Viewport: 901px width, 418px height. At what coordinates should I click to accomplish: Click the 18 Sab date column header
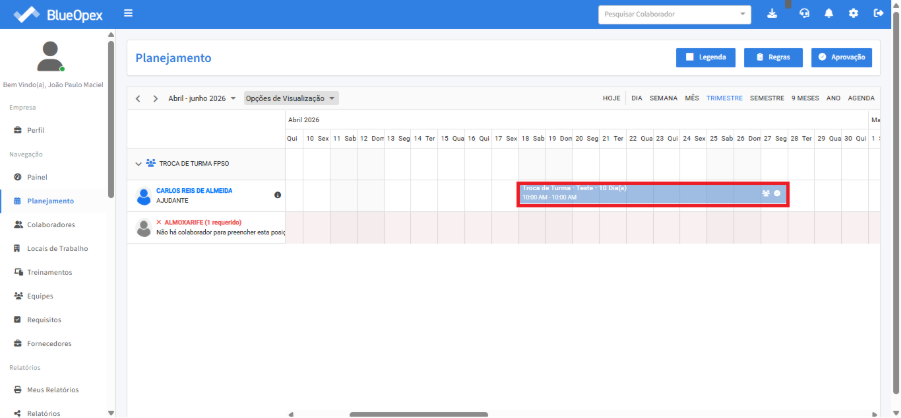(x=532, y=139)
